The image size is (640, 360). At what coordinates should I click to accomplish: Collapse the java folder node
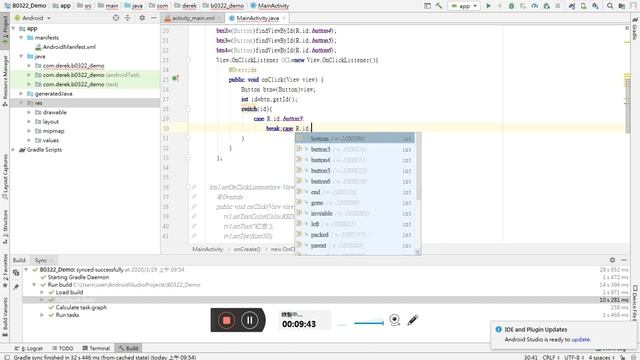point(21,56)
